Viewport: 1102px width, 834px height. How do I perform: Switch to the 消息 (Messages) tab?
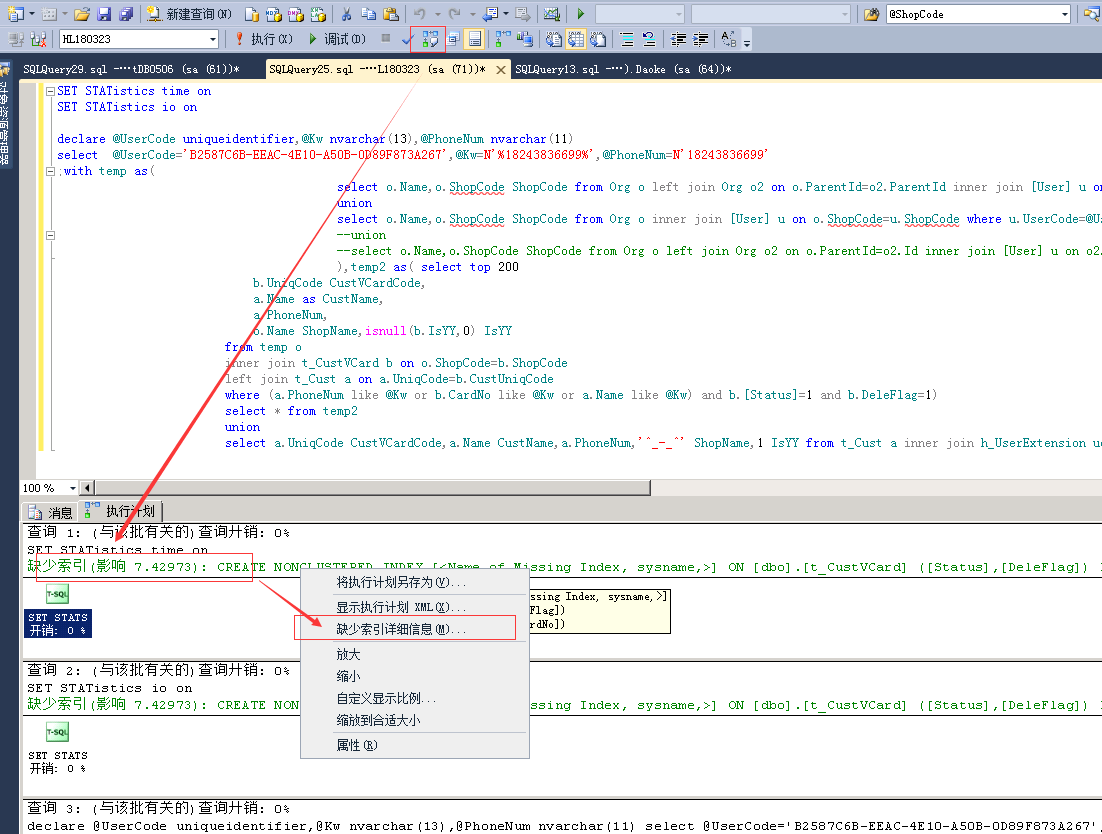(x=51, y=512)
